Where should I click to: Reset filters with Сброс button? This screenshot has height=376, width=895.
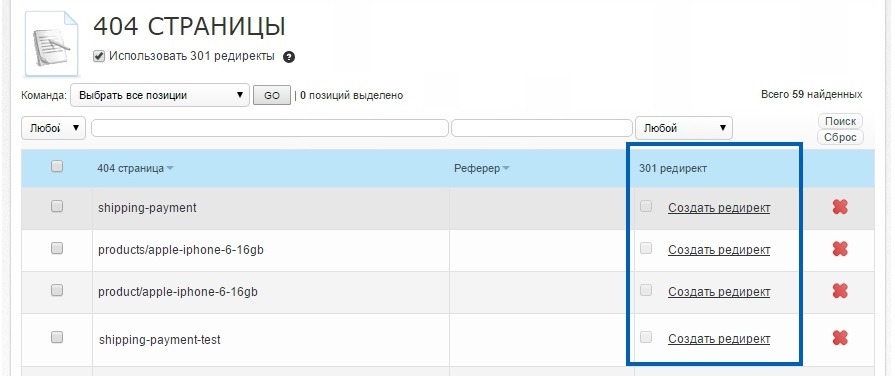pos(840,138)
